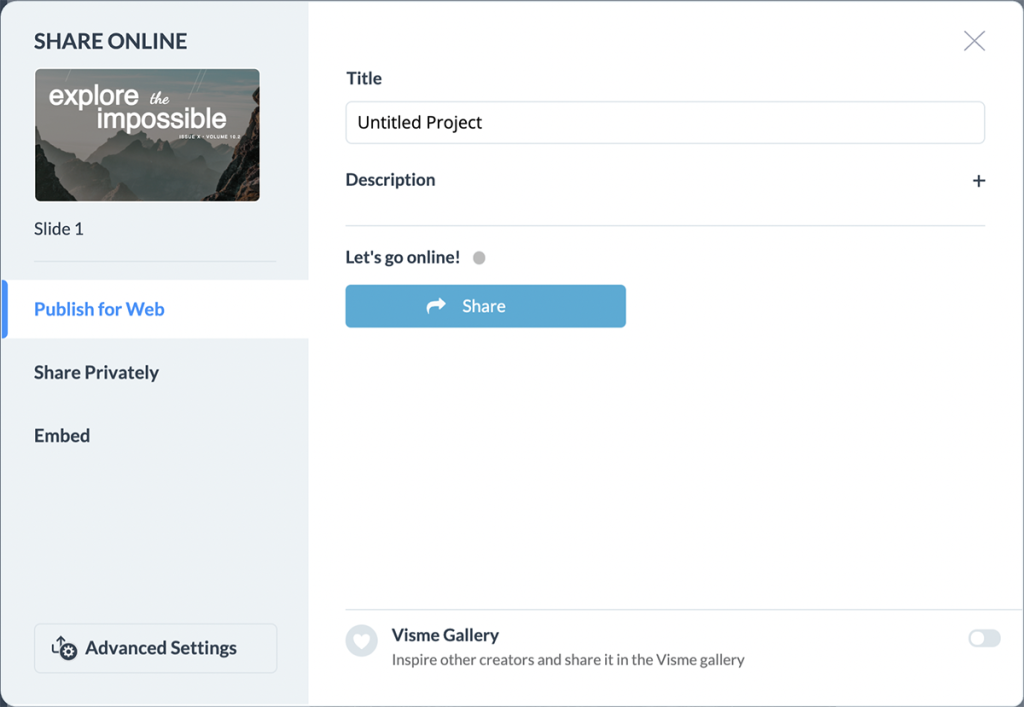Click inside the Untitled Project title field
The width and height of the screenshot is (1024, 707).
click(x=665, y=123)
